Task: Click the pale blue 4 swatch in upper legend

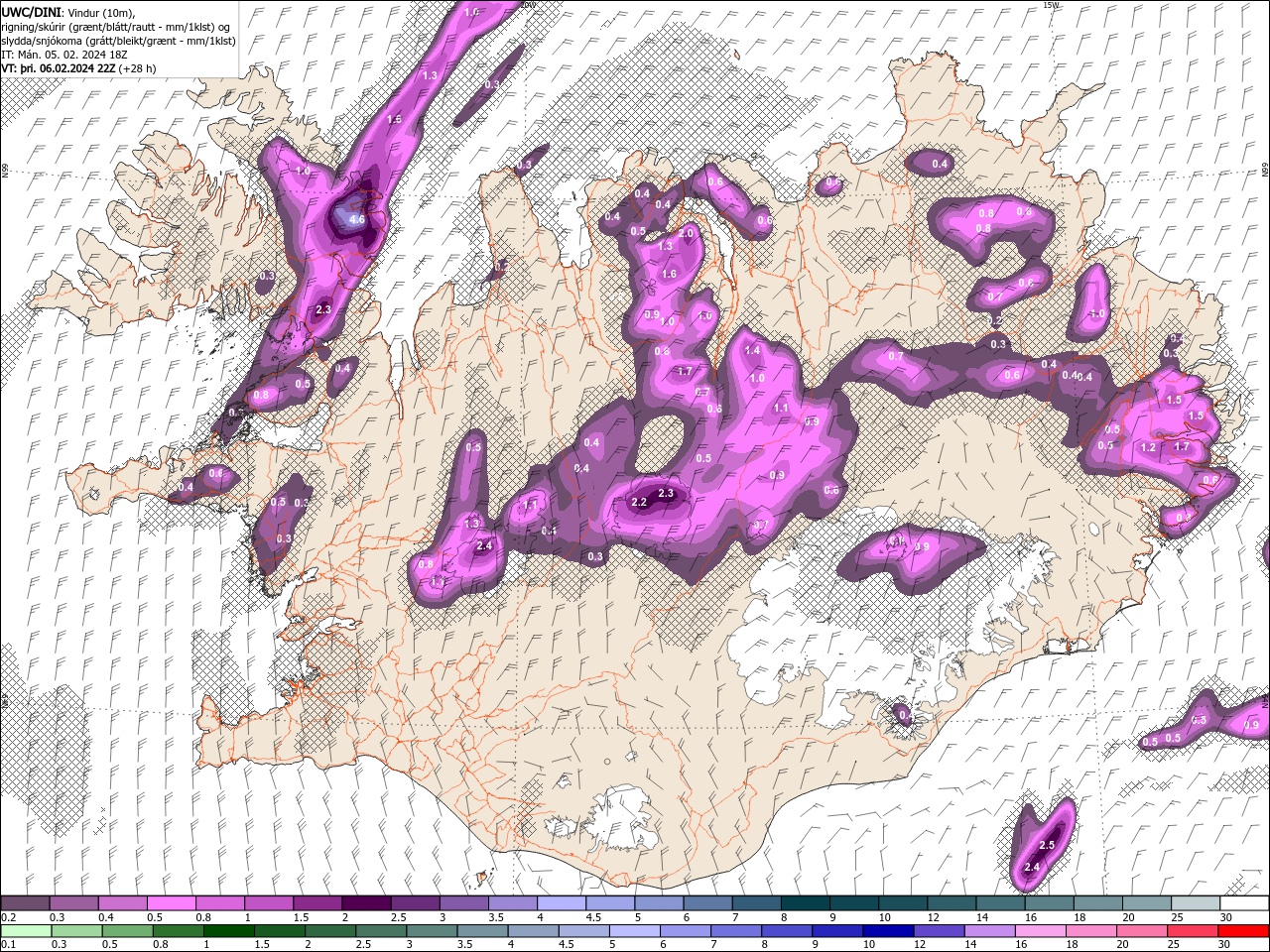Action: pyautogui.click(x=562, y=903)
